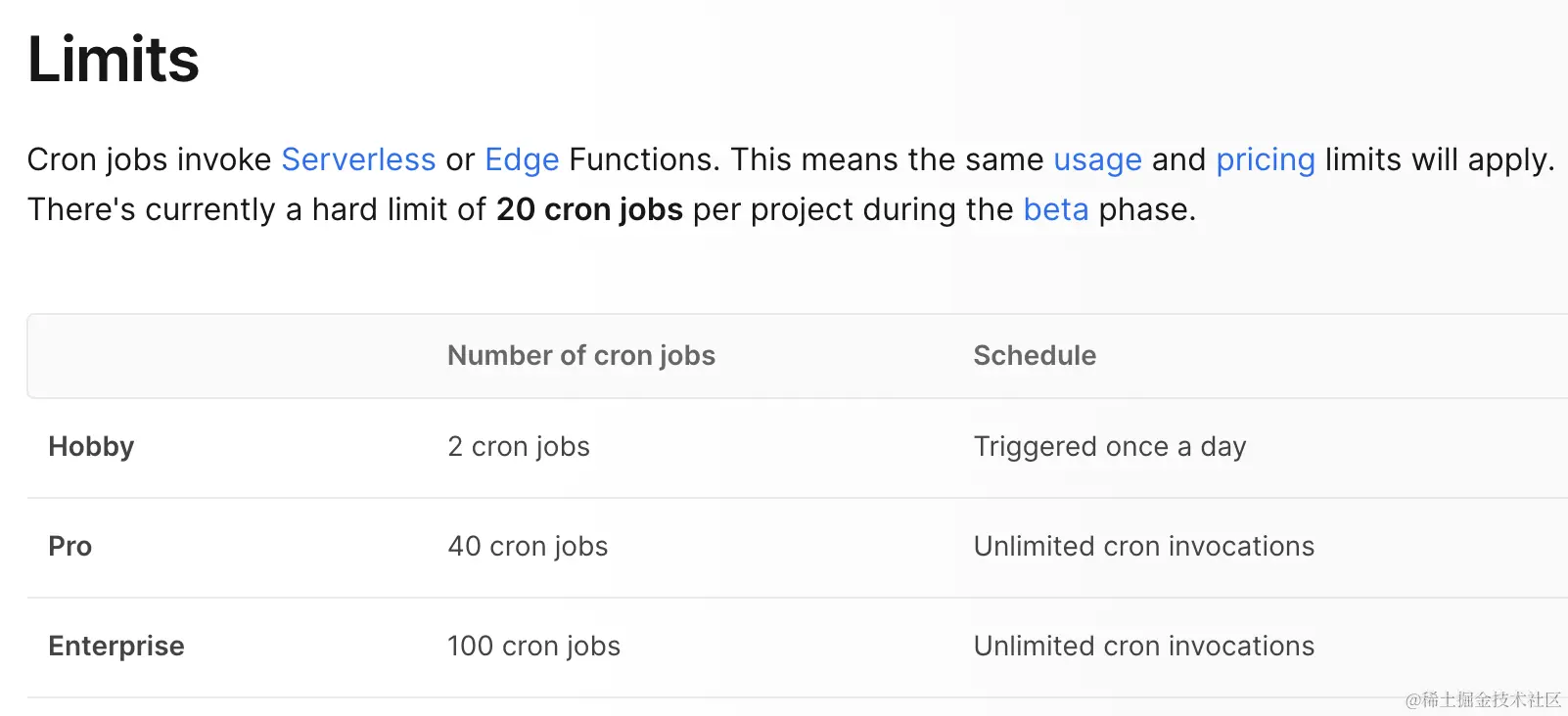
Task: Click the Pro plan row label
Action: [x=70, y=546]
